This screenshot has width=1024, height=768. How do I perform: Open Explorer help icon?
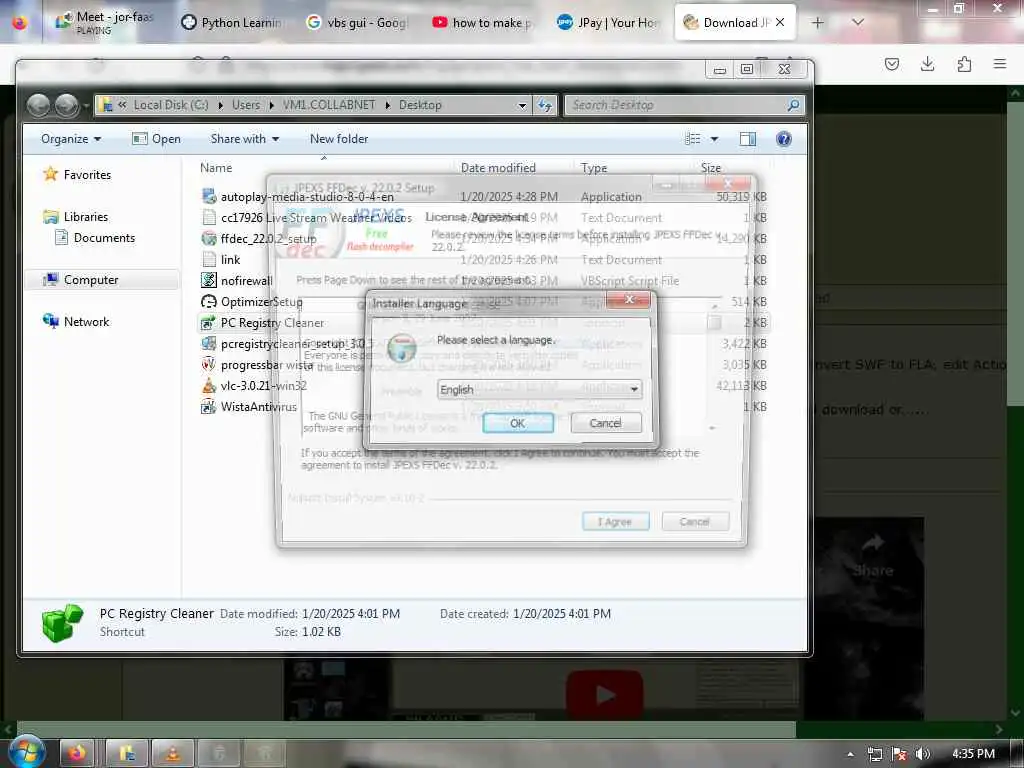coord(784,138)
